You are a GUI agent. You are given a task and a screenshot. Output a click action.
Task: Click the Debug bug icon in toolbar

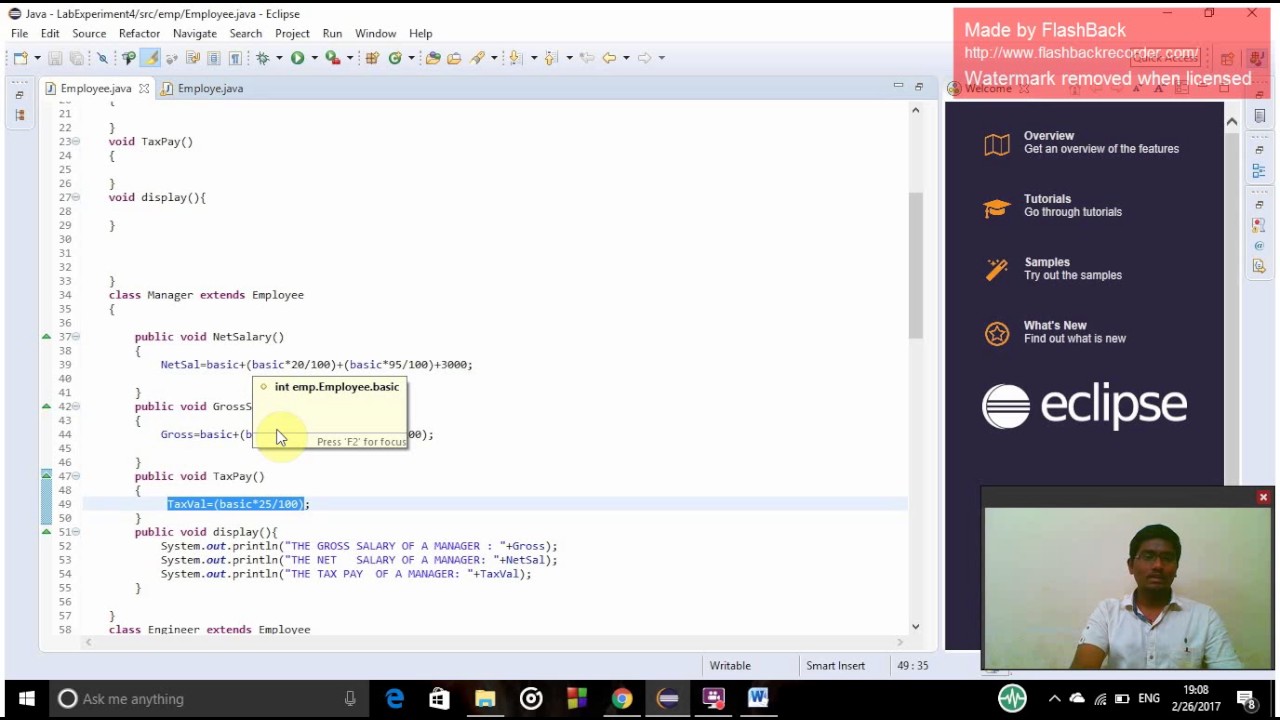click(x=263, y=58)
